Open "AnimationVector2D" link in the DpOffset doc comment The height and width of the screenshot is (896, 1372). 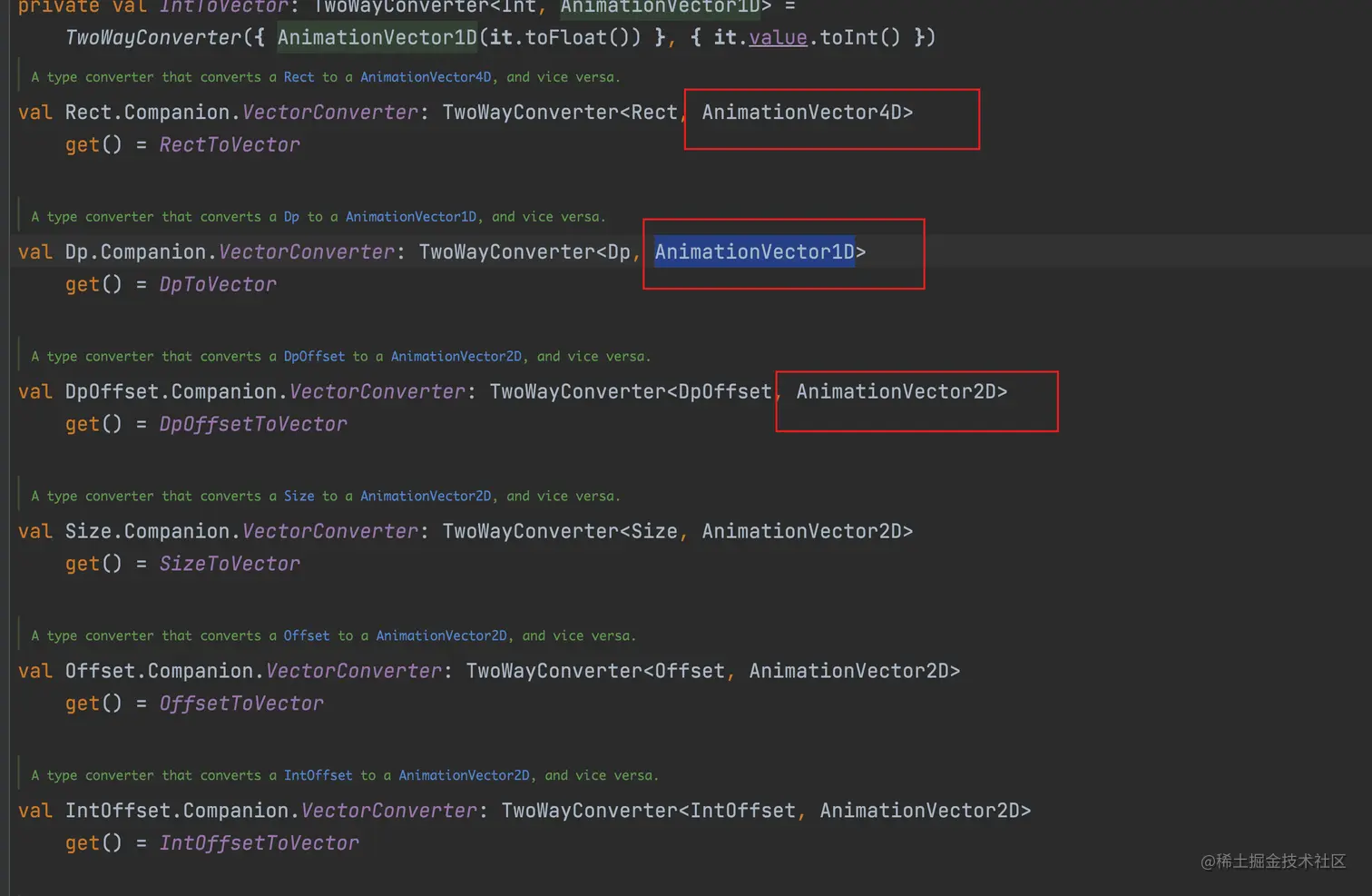(x=456, y=357)
